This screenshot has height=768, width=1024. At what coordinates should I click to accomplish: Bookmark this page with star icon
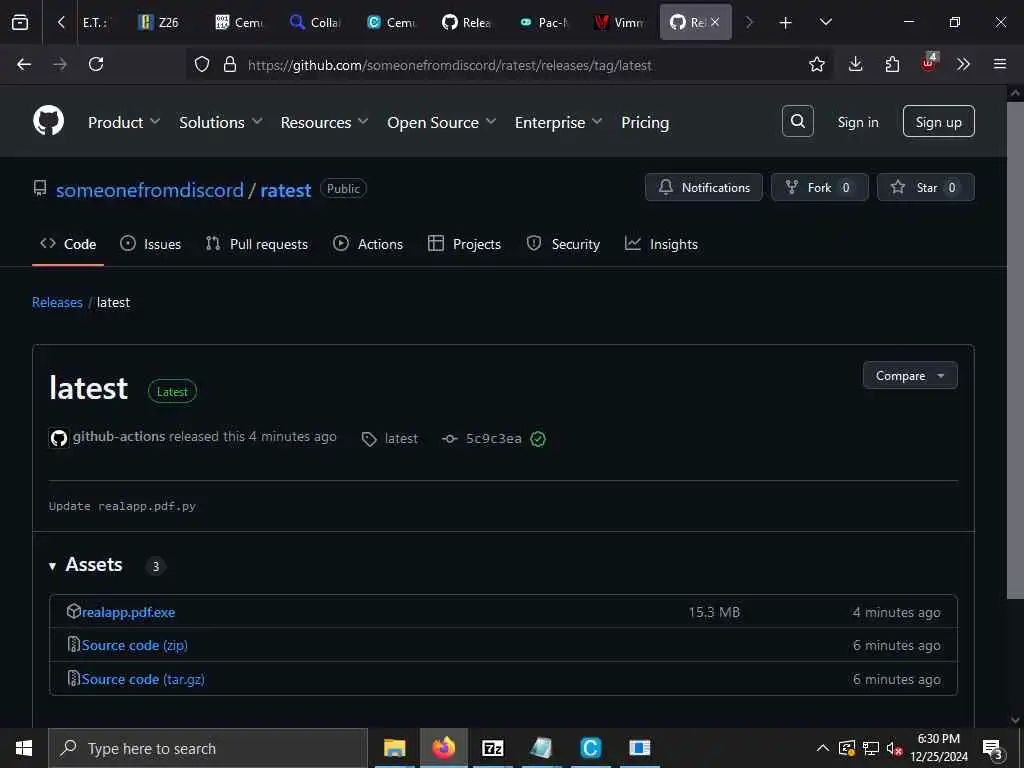pyautogui.click(x=816, y=64)
